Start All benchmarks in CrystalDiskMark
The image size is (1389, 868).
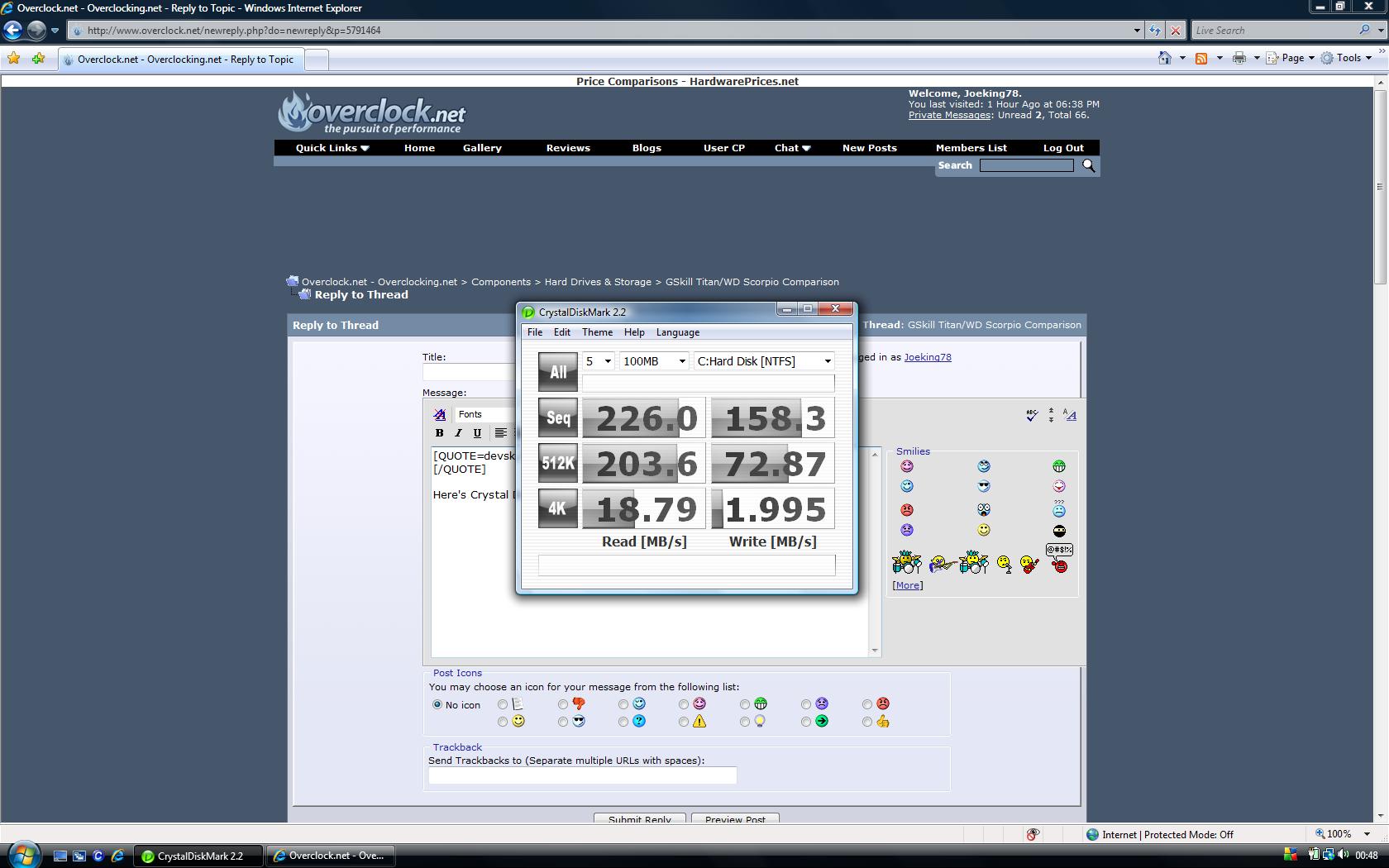(558, 372)
